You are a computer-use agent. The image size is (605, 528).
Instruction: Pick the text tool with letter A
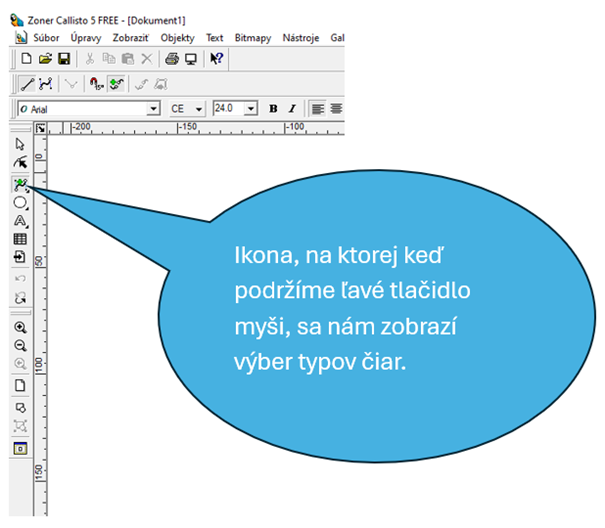click(x=19, y=221)
